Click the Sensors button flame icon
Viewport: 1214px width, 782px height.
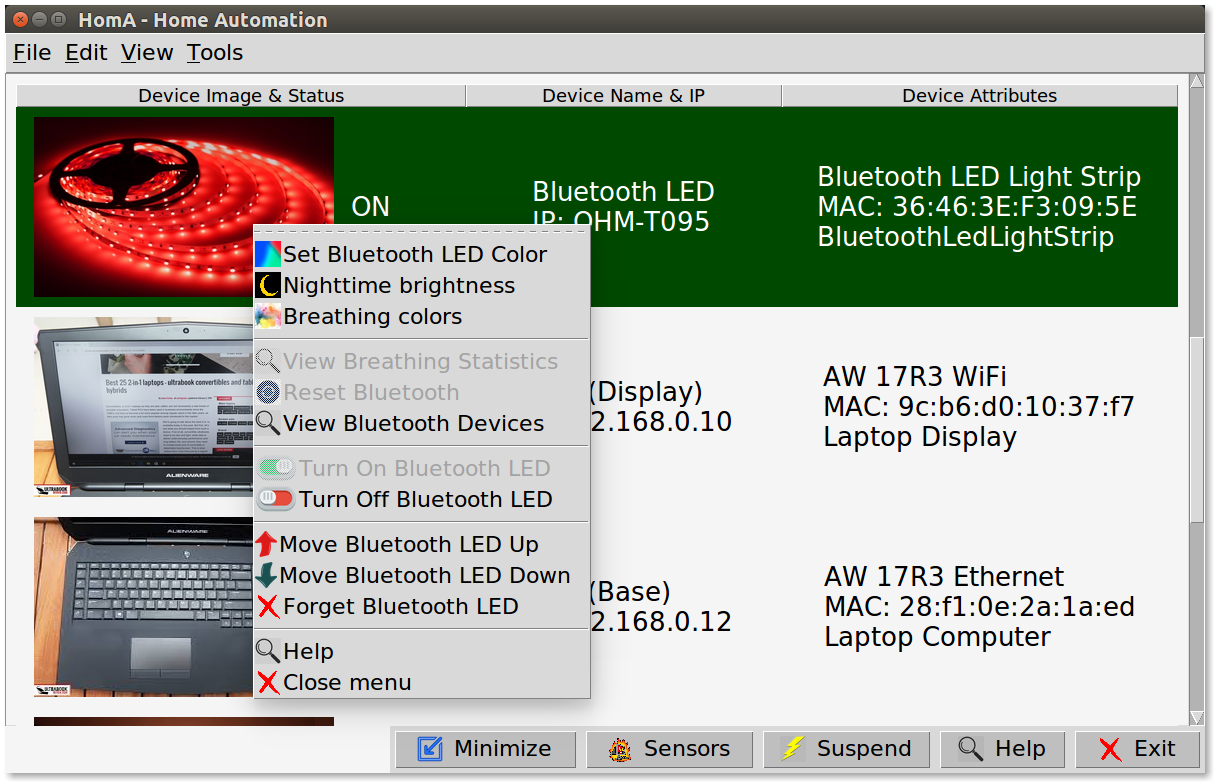point(620,749)
